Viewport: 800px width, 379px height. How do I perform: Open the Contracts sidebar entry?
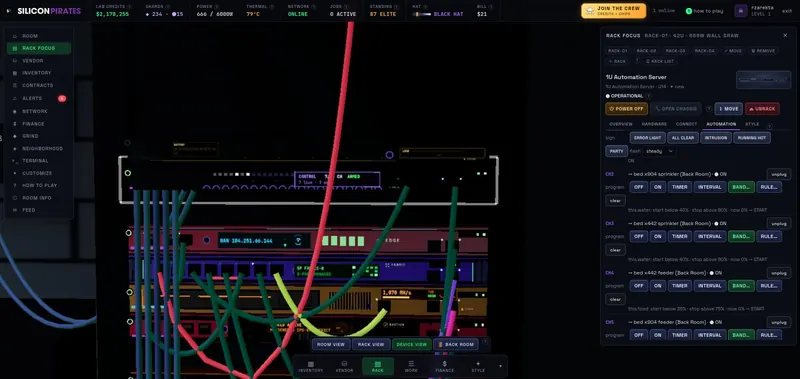pyautogui.click(x=39, y=86)
